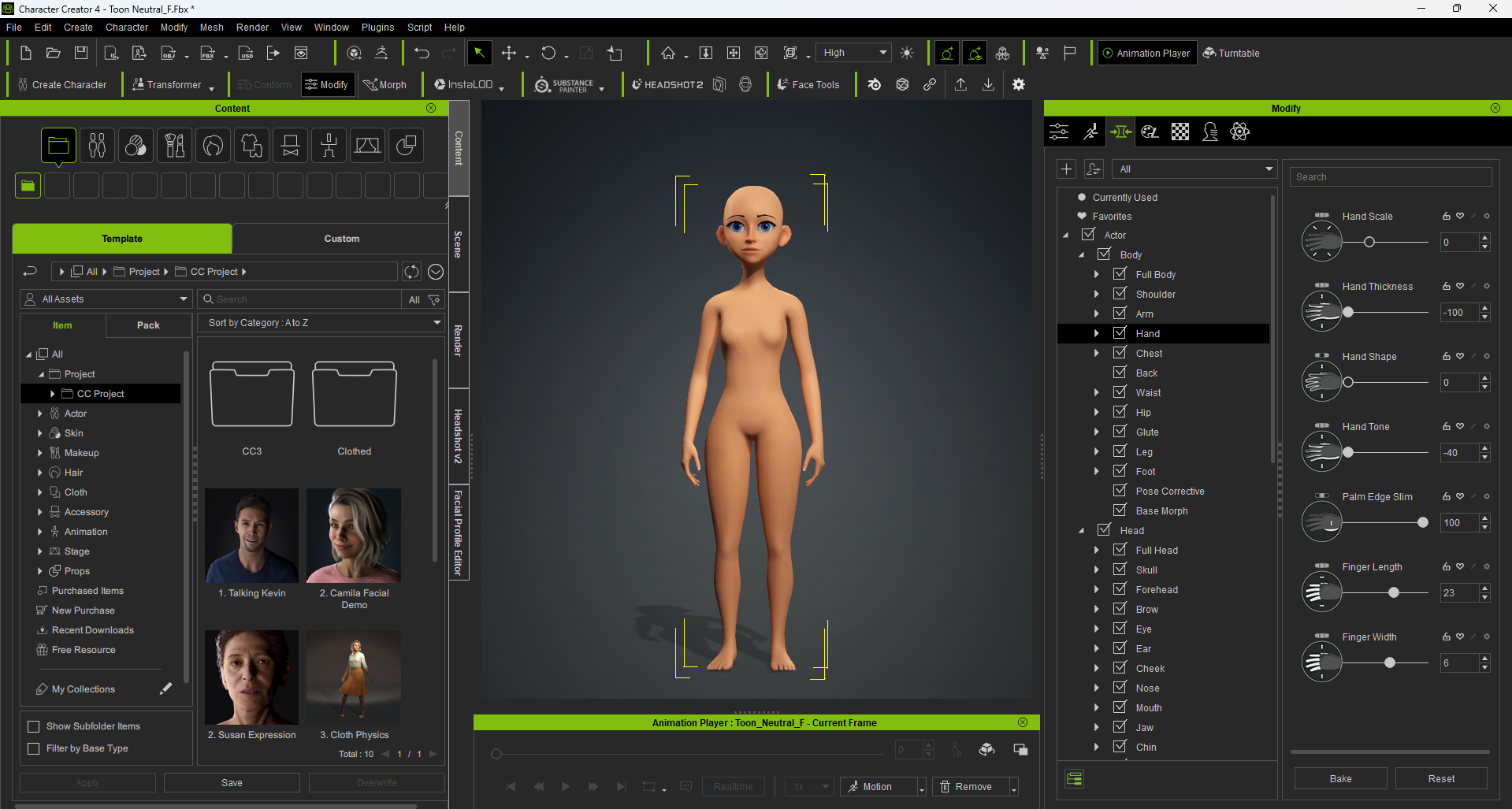Adjust the Palm Edge Slim slider

click(x=1422, y=522)
